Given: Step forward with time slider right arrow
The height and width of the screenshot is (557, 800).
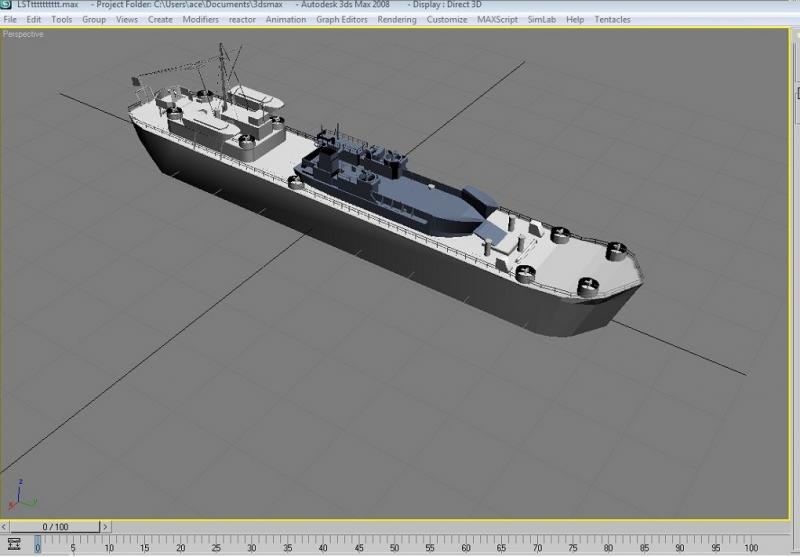Looking at the screenshot, I should [105, 526].
